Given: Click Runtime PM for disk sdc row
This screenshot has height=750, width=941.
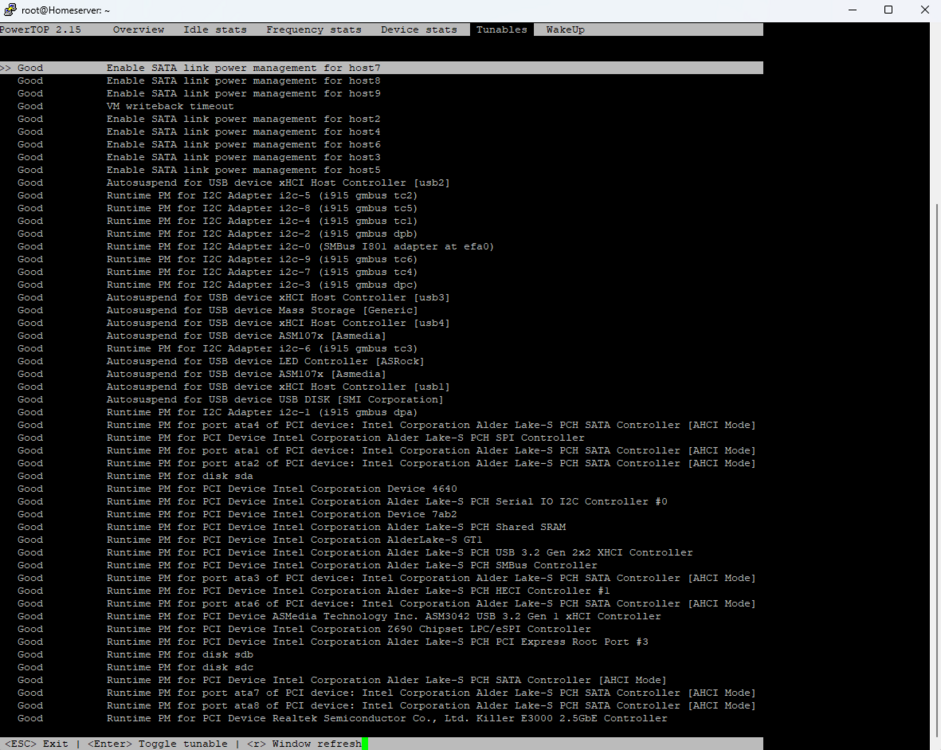Looking at the screenshot, I should click(x=135, y=667).
